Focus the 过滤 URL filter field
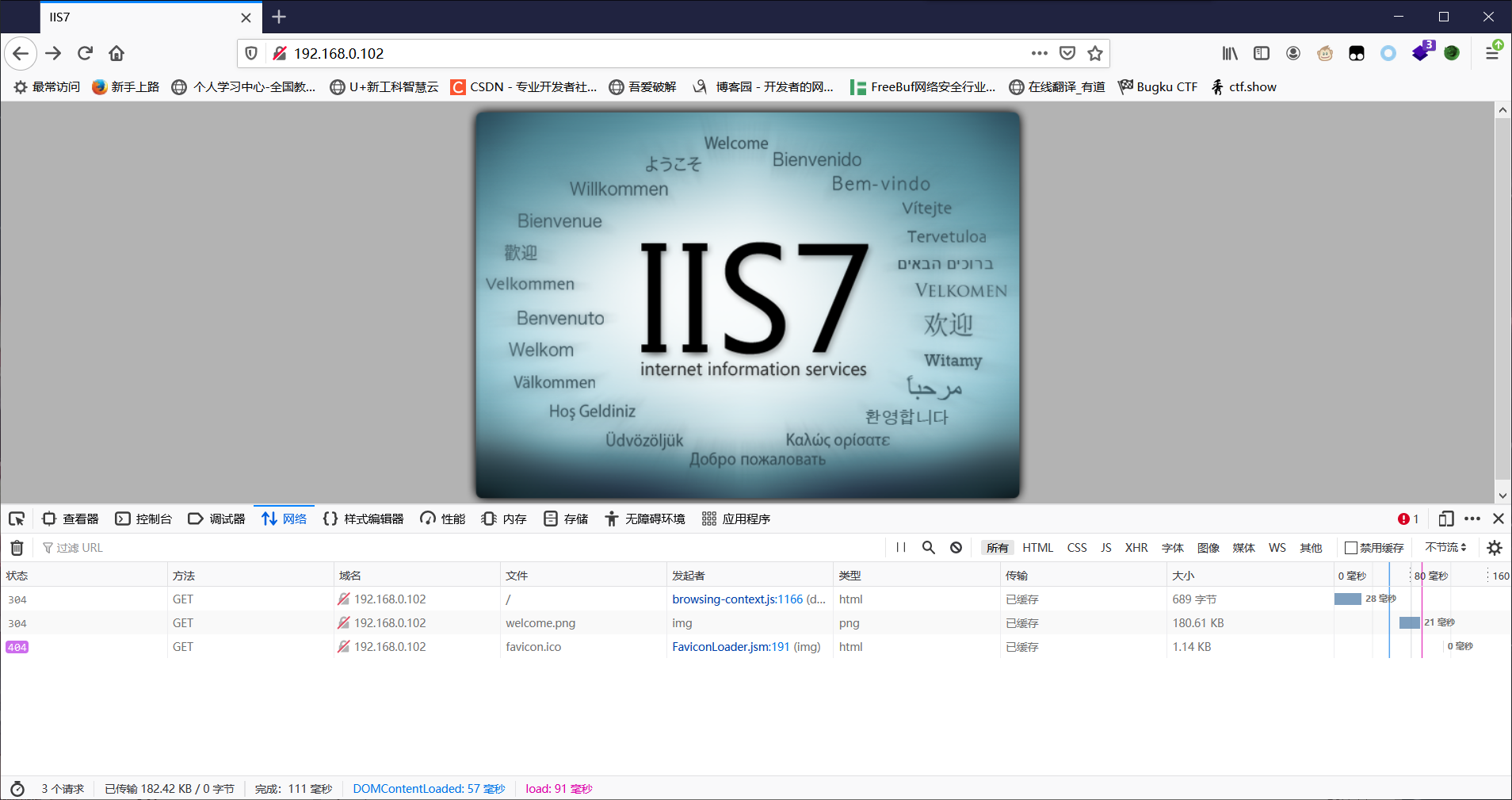 [460, 548]
